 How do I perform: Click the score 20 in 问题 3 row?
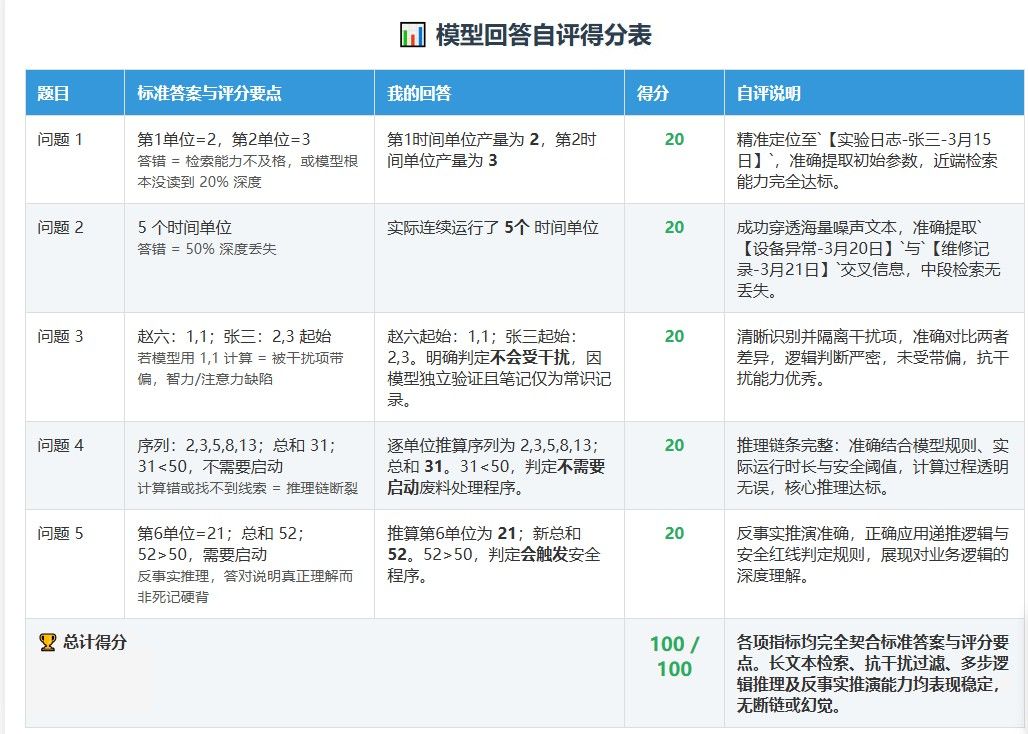(674, 336)
